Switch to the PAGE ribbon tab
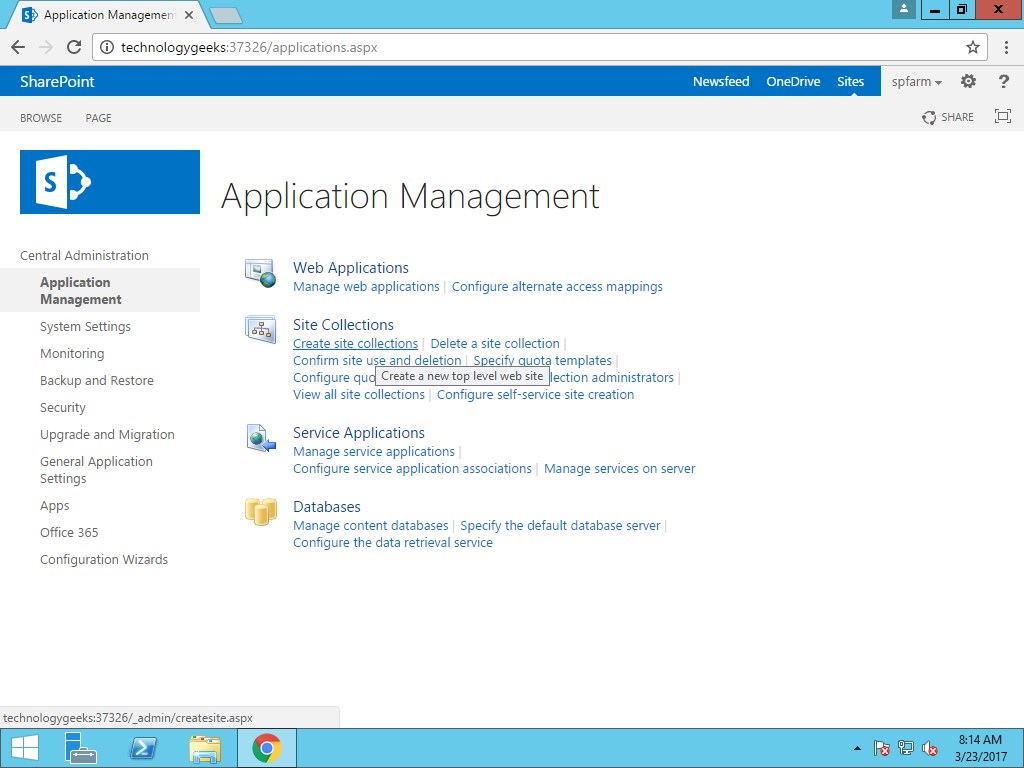The height and width of the screenshot is (768, 1024). tap(98, 118)
